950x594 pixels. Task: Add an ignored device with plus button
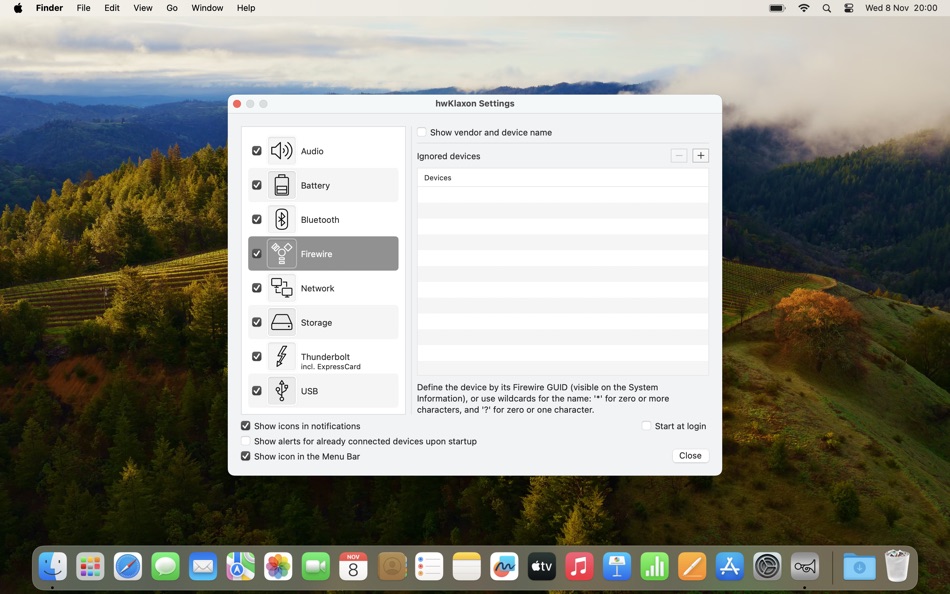700,156
